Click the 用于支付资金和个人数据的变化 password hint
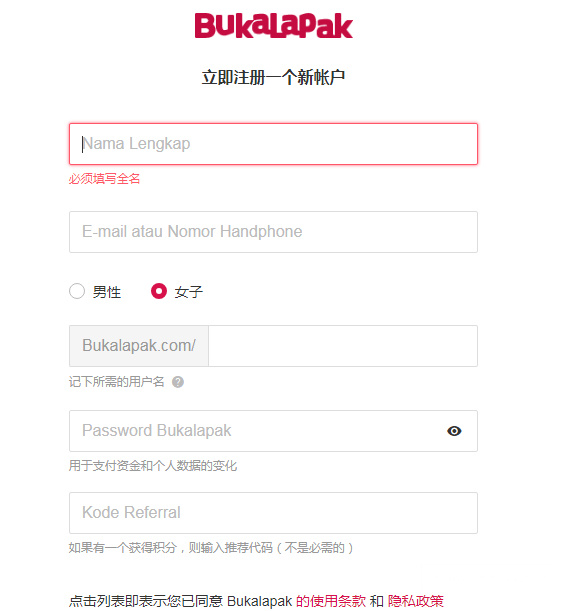Viewport: 581px width, 611px height. click(x=153, y=466)
